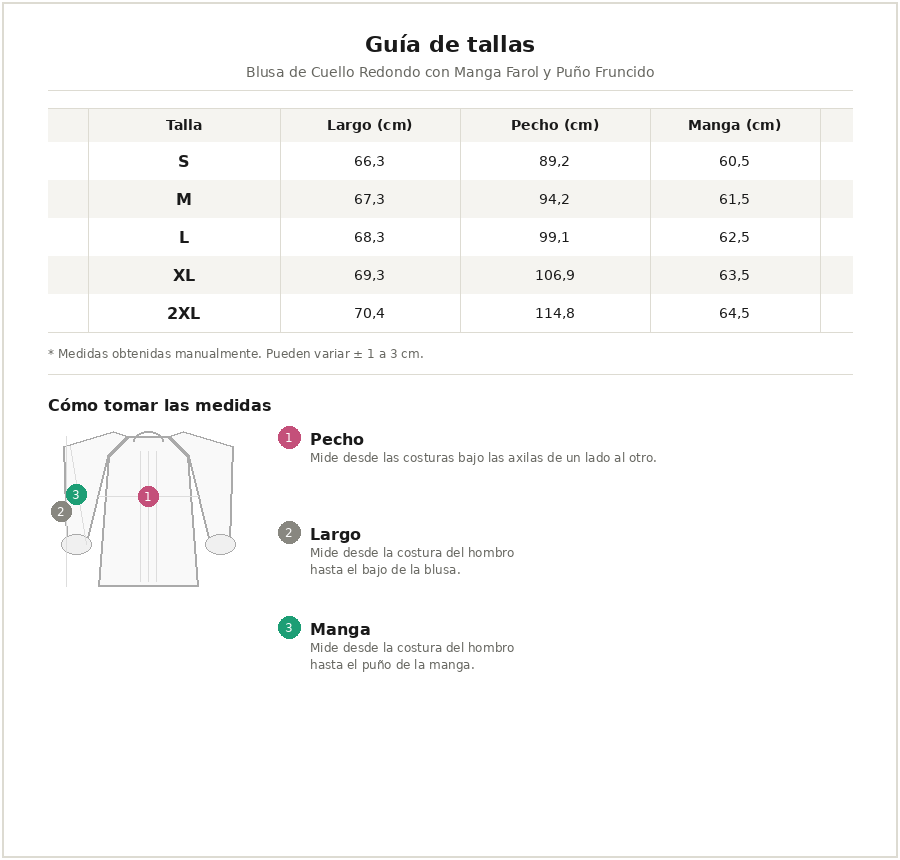Click the "Cómo tomar las medidas" heading
This screenshot has height=860, width=900.
coord(160,406)
